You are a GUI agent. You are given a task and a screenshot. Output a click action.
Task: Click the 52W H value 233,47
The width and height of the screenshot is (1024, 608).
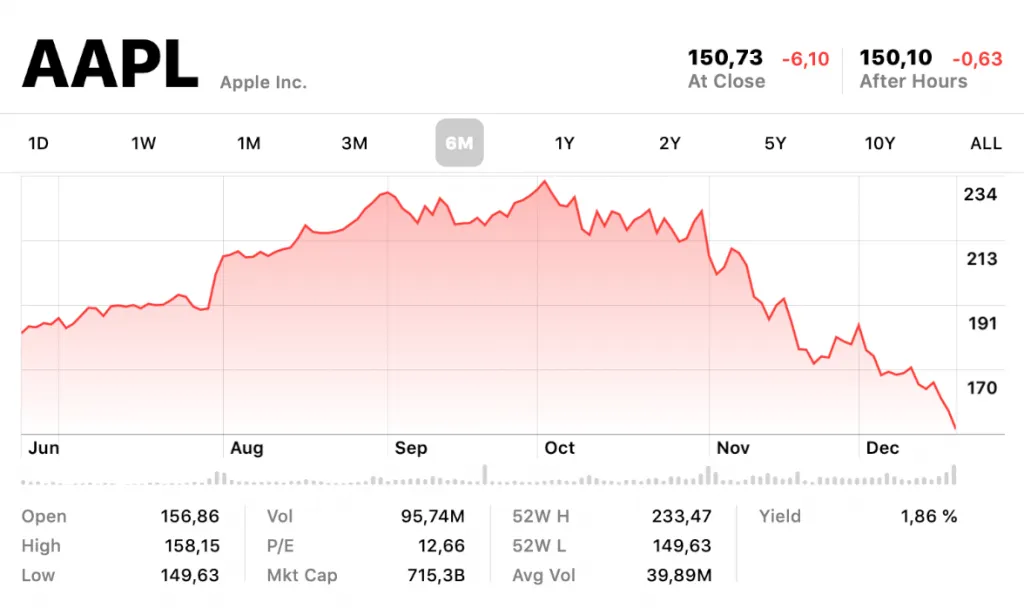coord(683,516)
